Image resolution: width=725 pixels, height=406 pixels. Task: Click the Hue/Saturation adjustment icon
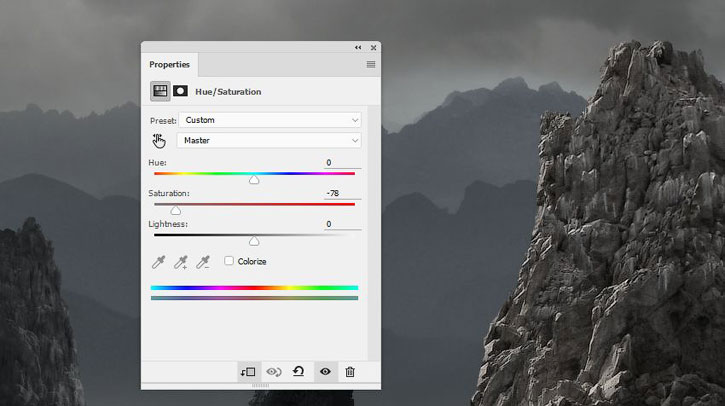(x=160, y=91)
